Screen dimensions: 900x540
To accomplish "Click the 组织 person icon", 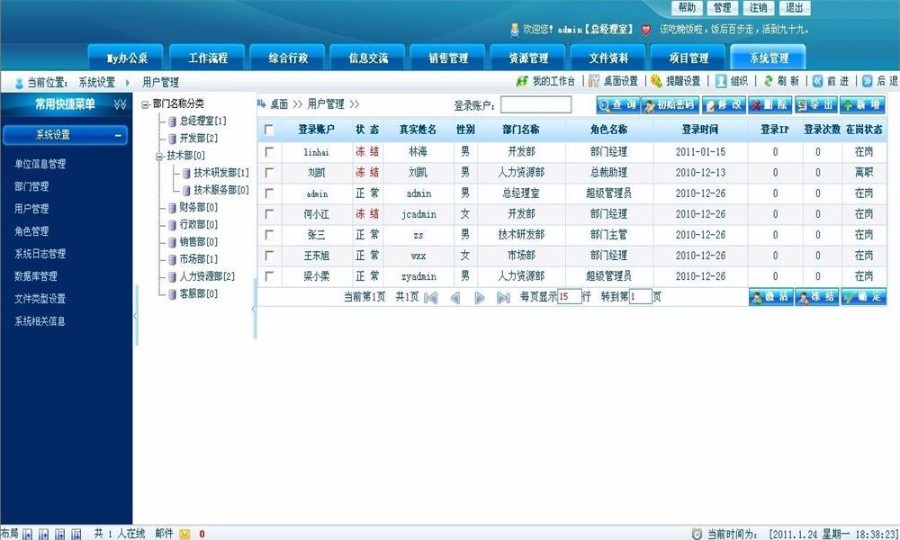I will (x=721, y=81).
